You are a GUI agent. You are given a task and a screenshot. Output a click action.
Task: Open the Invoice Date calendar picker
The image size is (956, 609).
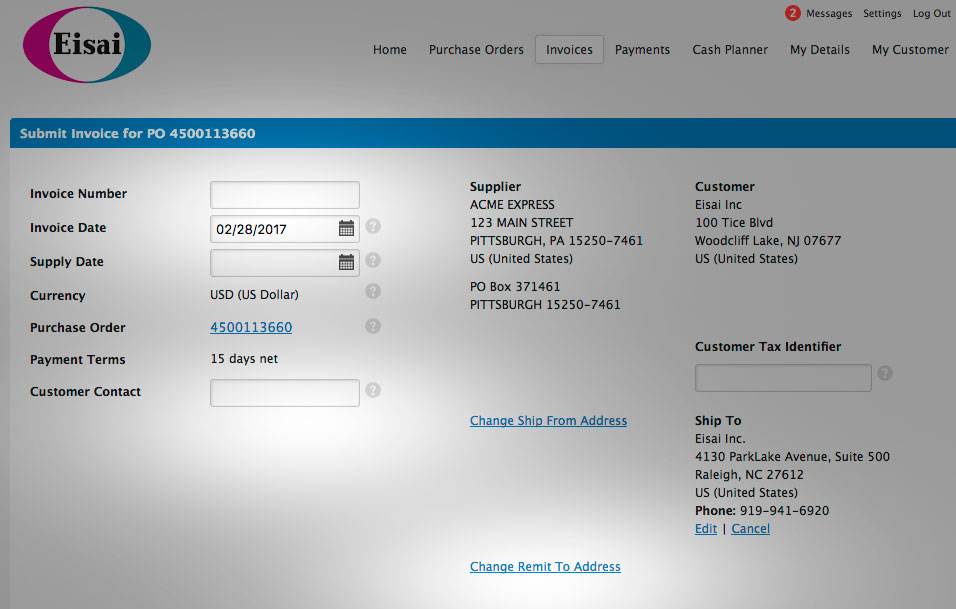[346, 229]
